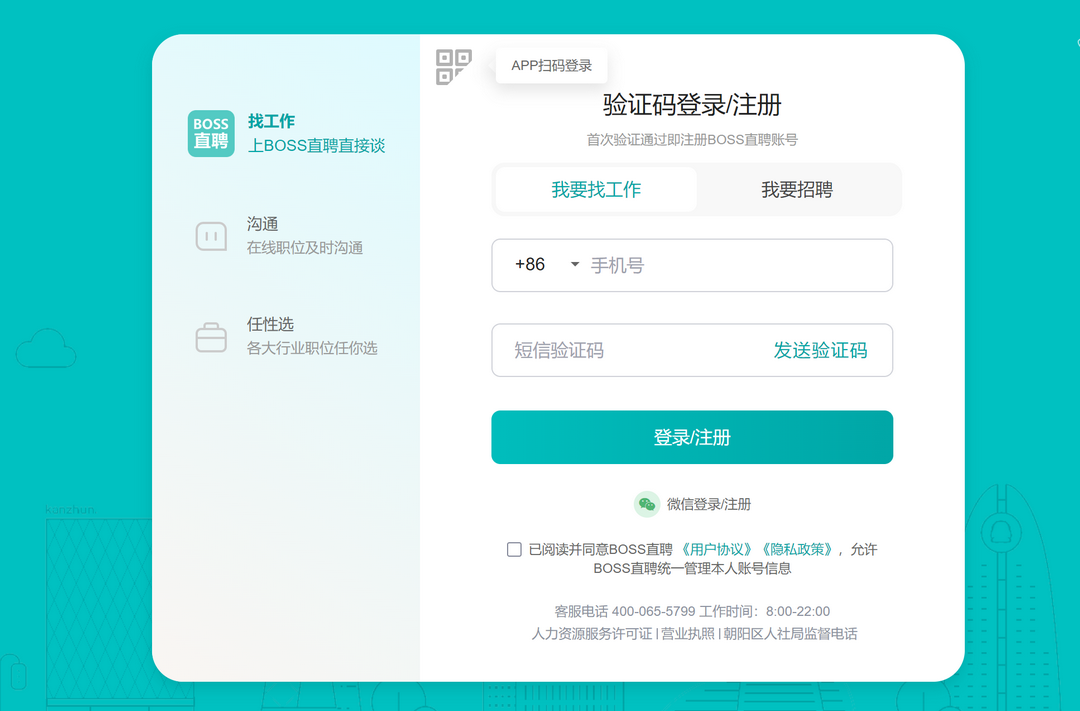Click the QR code login icon
This screenshot has height=711, width=1080.
[x=454, y=67]
